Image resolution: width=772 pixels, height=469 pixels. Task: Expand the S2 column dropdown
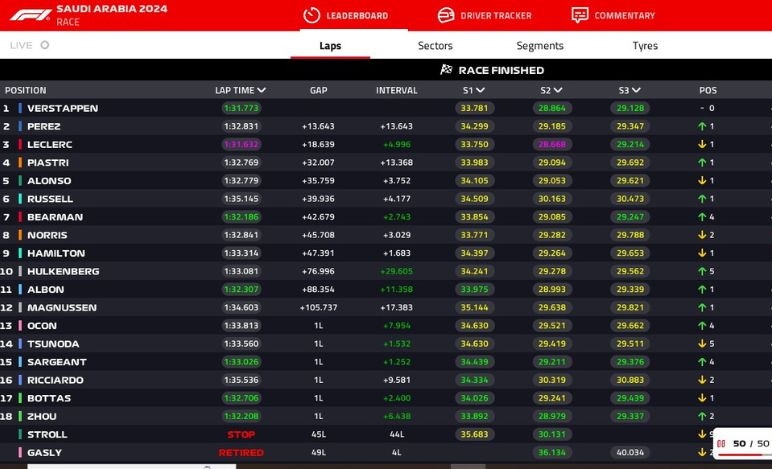558,90
